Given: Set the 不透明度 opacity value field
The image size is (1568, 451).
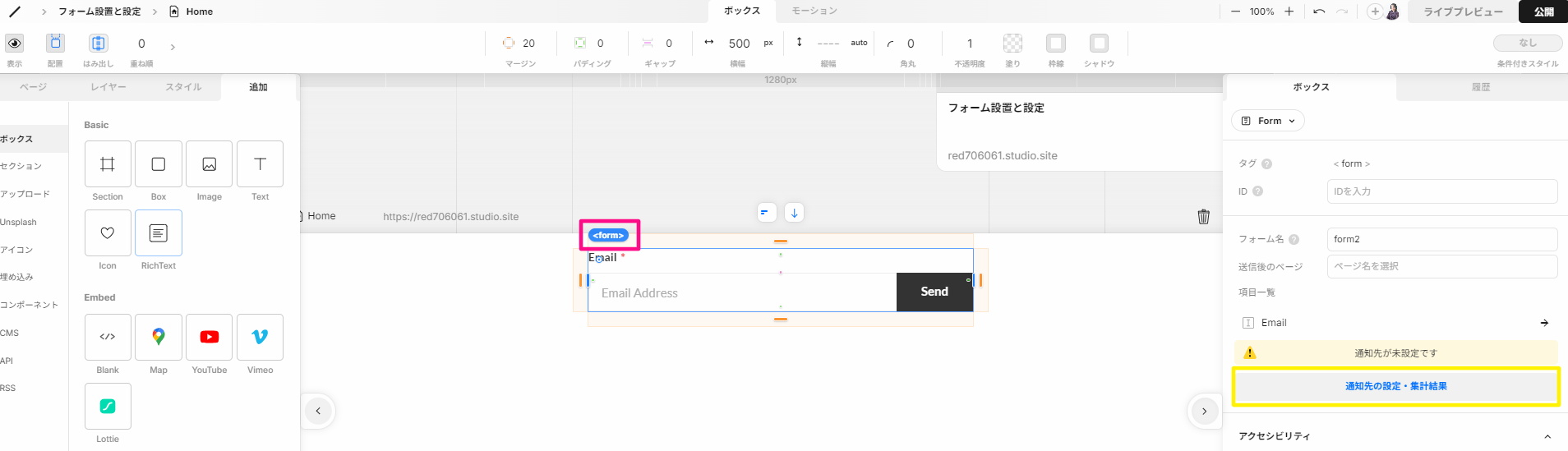Looking at the screenshot, I should [x=970, y=44].
